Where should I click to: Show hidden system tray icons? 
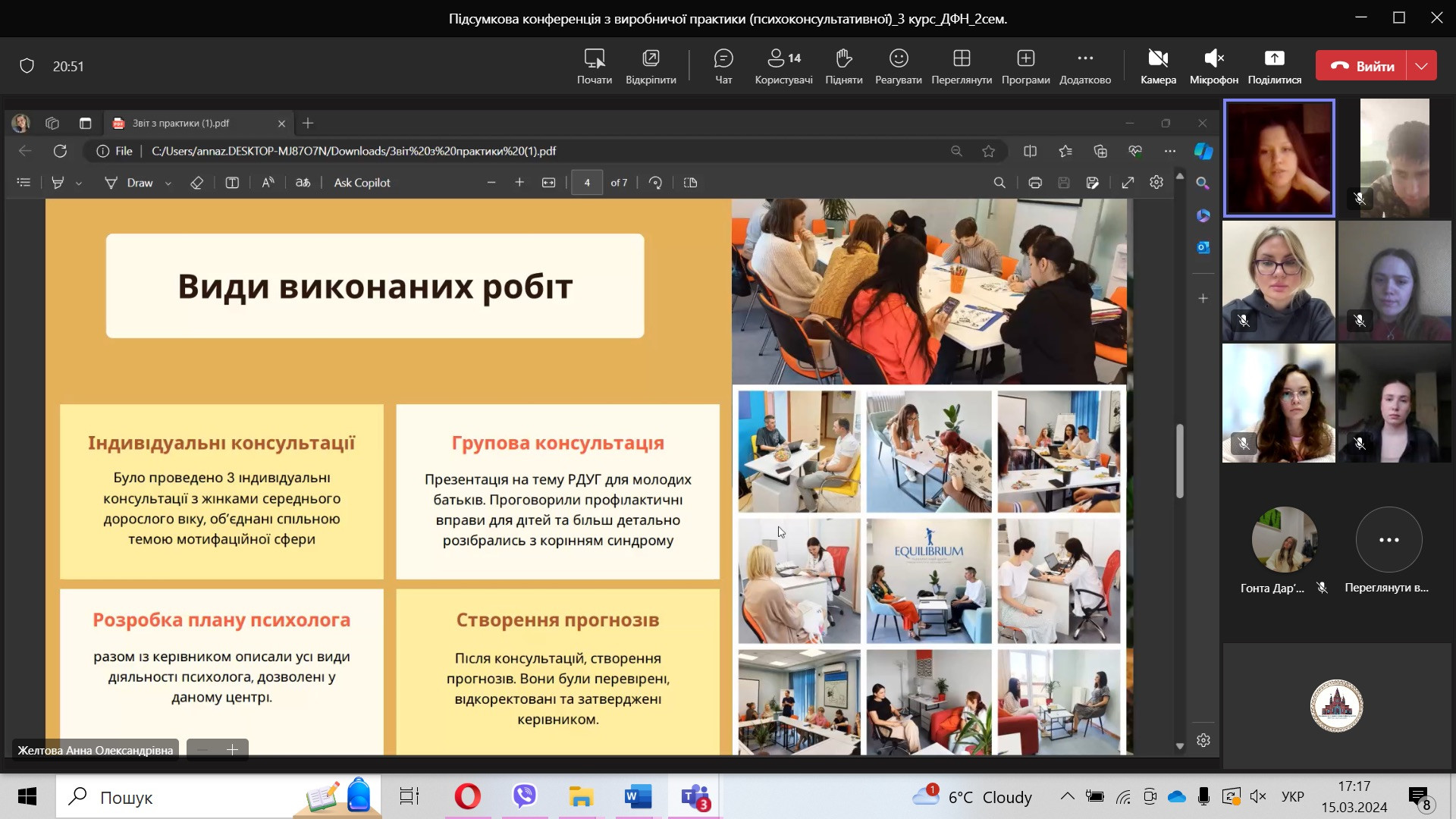click(1067, 796)
